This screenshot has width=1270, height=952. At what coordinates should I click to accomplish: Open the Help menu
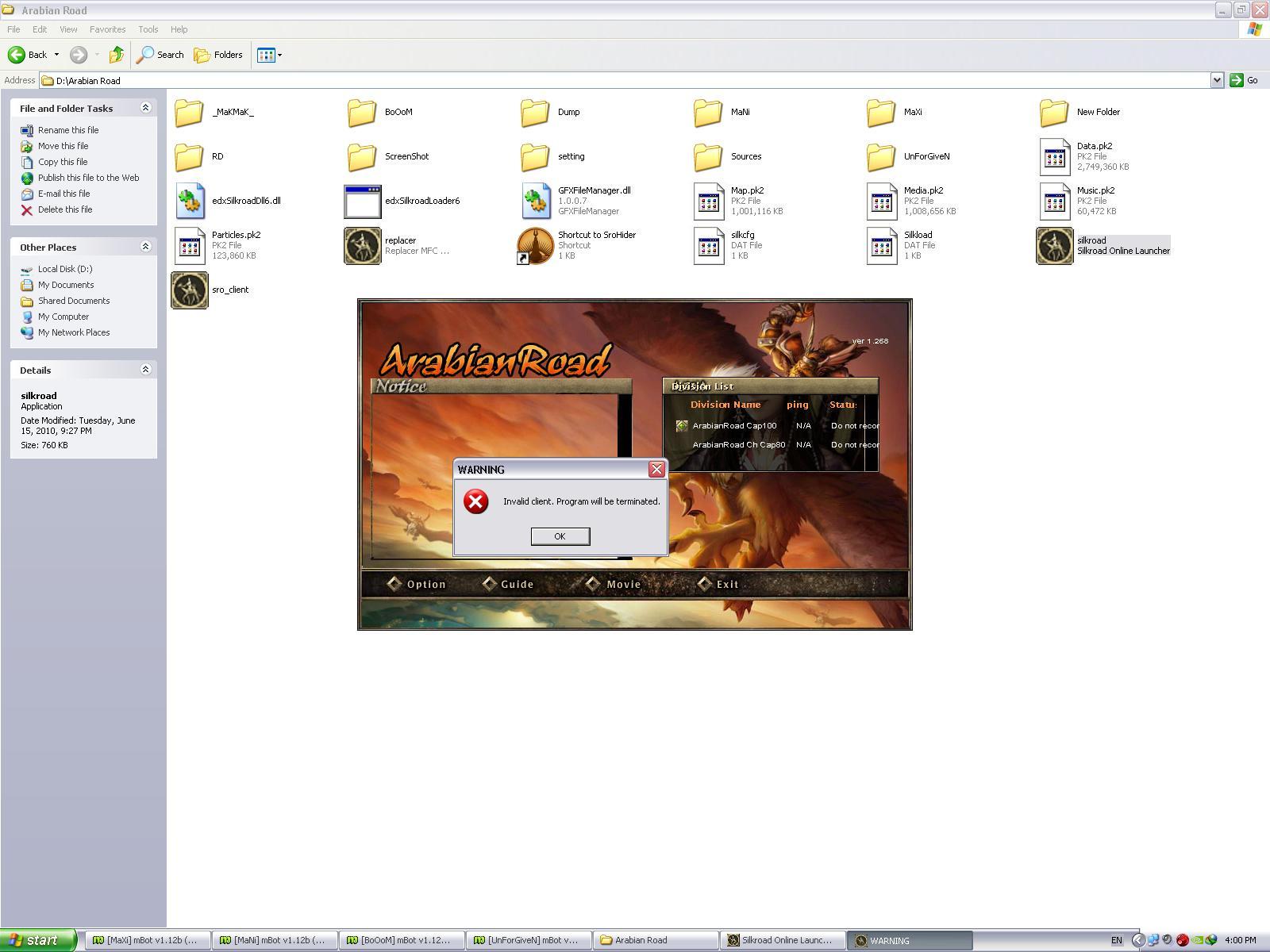click(179, 29)
